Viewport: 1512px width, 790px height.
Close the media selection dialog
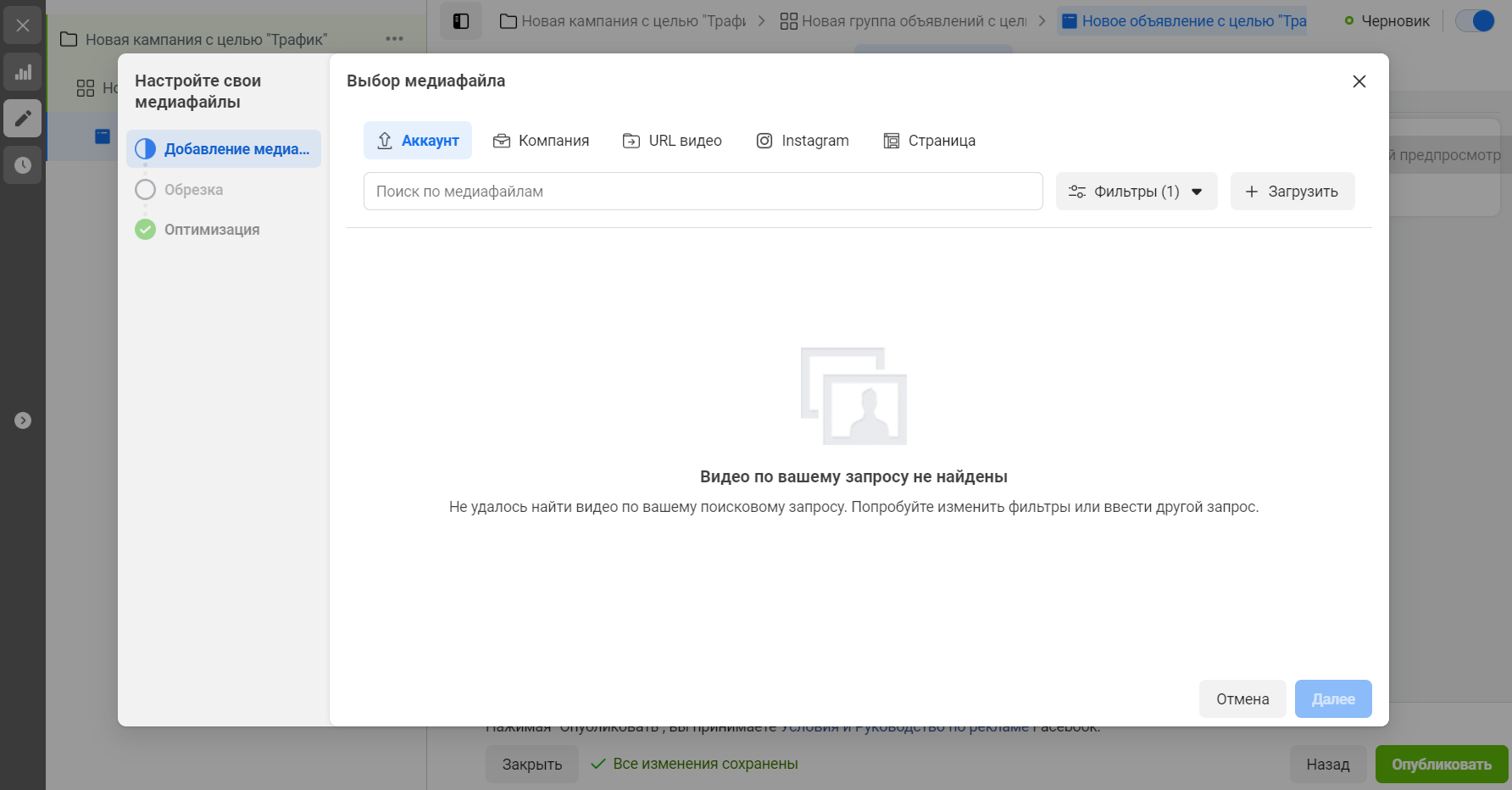1359,81
